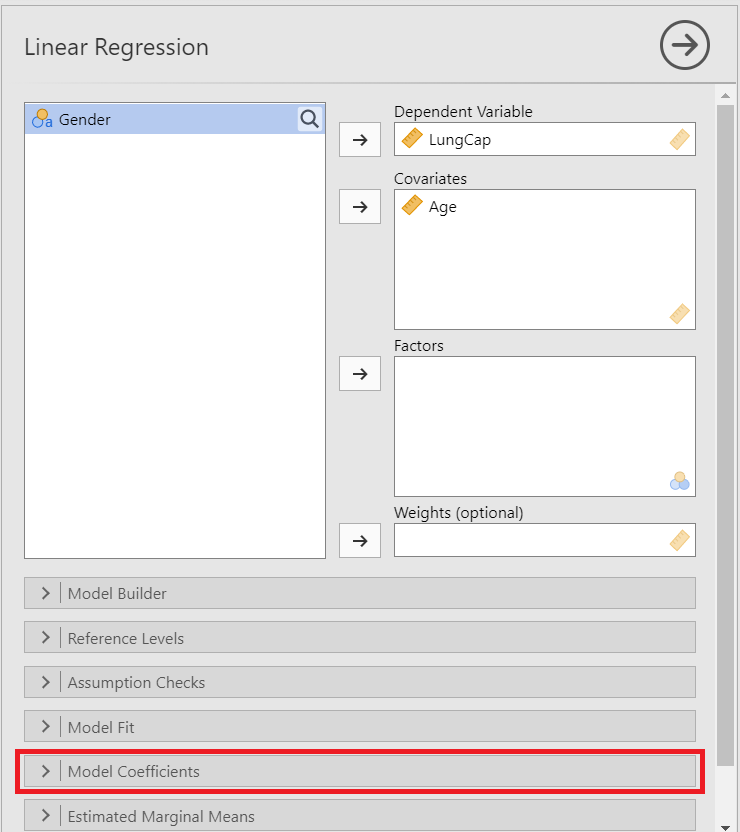The height and width of the screenshot is (832, 740).
Task: Expand Estimated Marginal Means section
Action: (x=360, y=816)
